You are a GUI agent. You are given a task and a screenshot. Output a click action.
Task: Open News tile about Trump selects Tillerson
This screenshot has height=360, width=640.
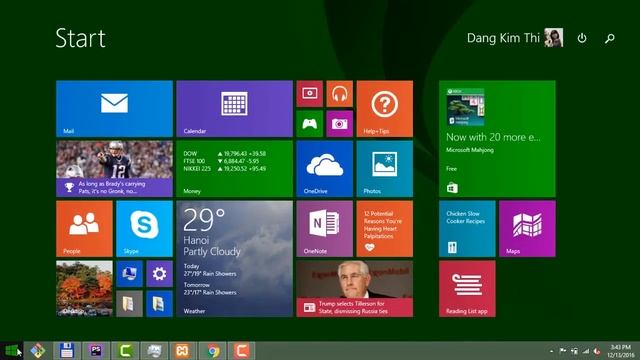click(355, 289)
